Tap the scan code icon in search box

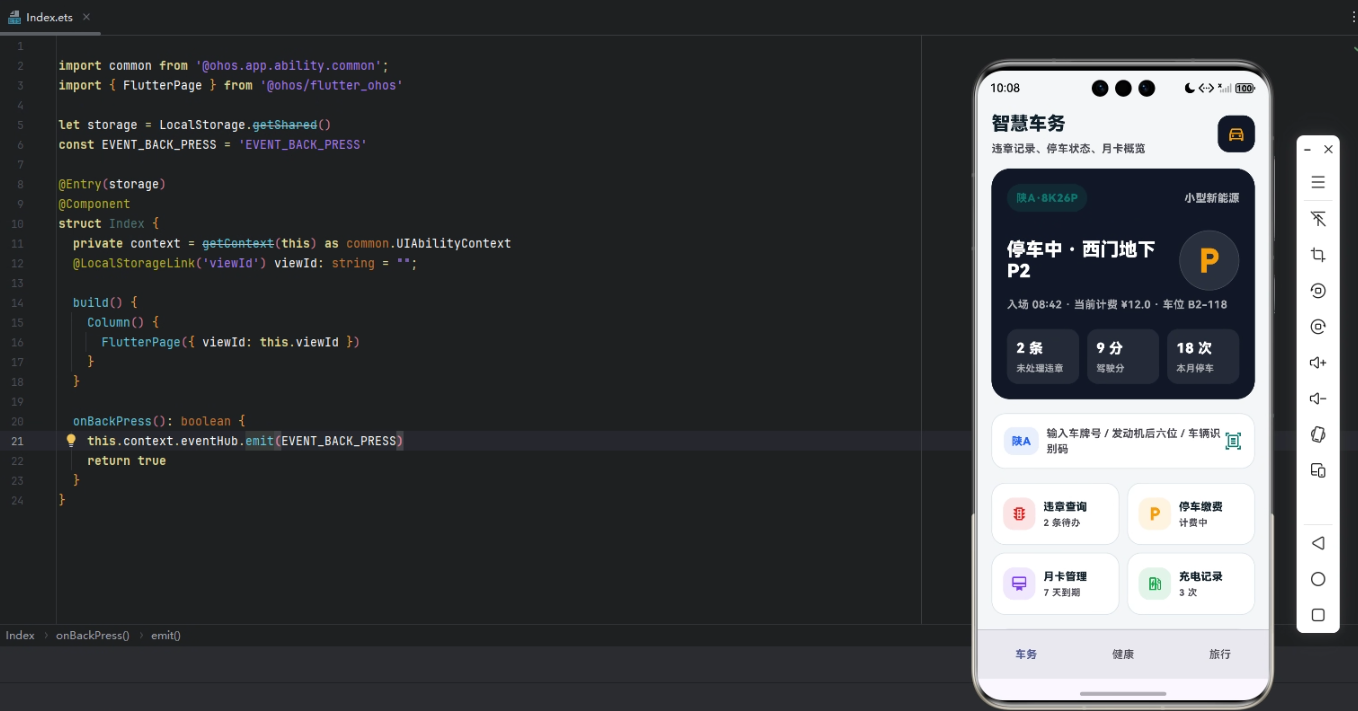(1233, 441)
